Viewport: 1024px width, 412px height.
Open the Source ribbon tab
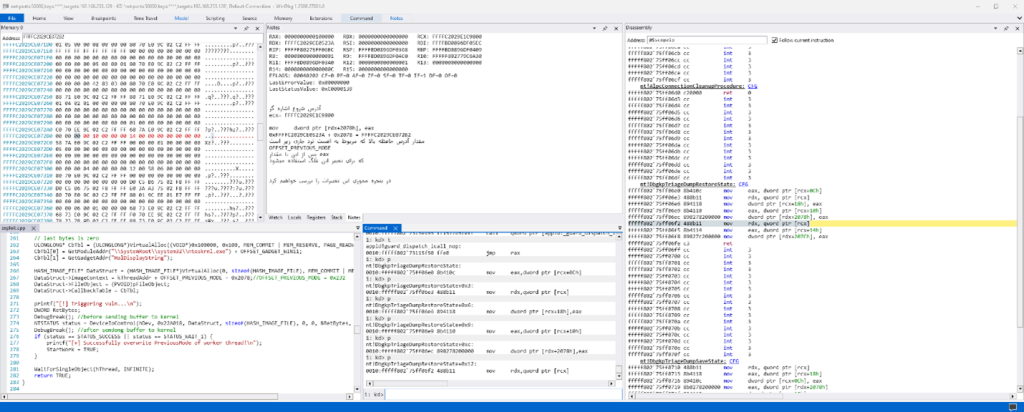click(x=249, y=18)
